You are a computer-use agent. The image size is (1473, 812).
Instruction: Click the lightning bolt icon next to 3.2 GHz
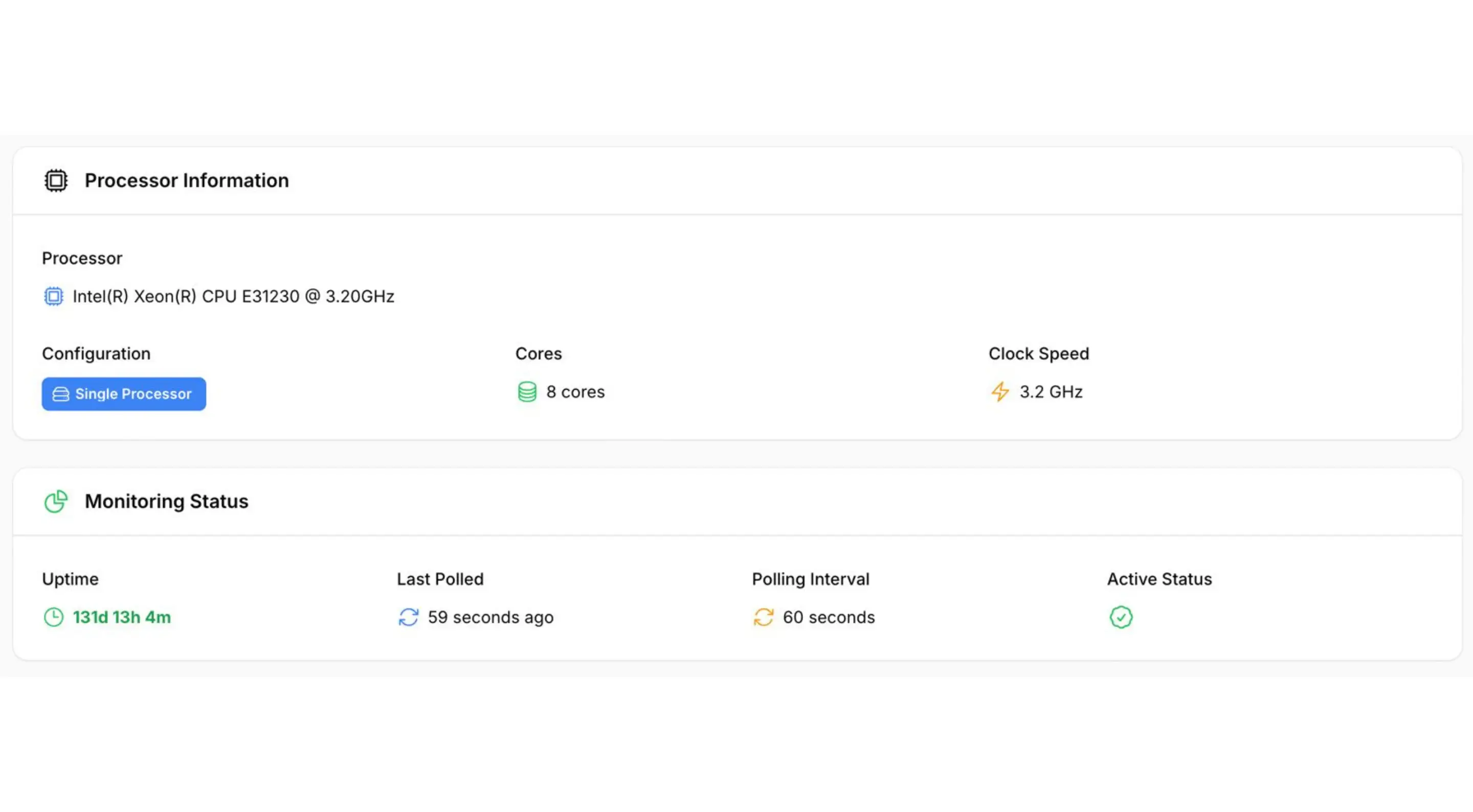pos(1000,392)
